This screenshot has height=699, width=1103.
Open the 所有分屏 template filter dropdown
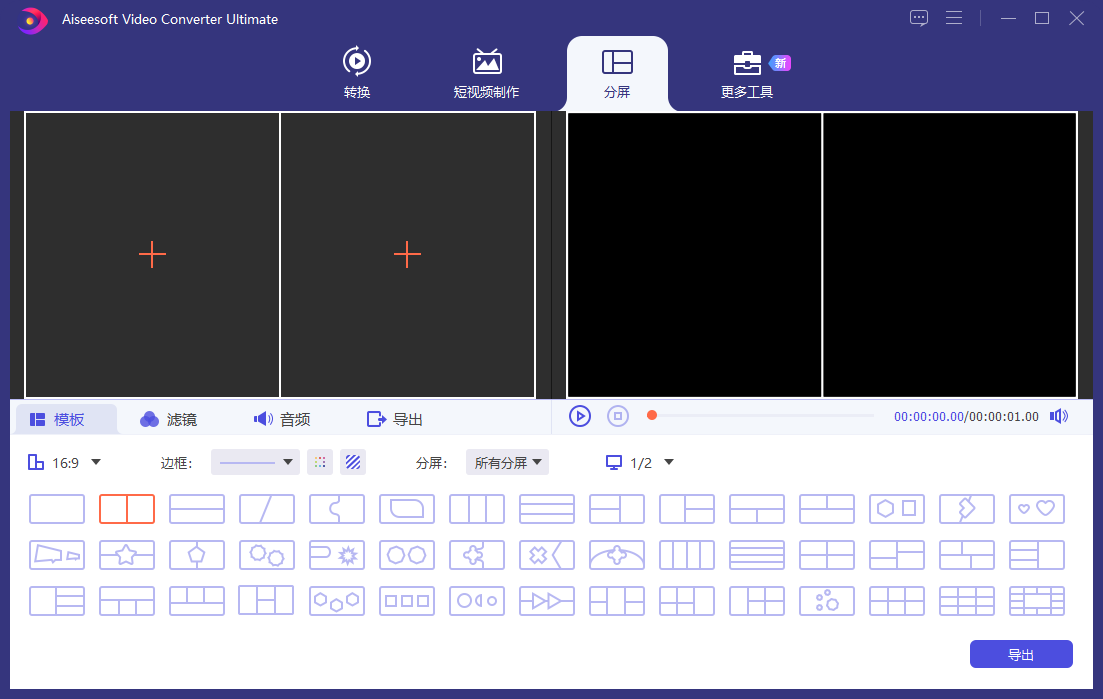click(507, 462)
